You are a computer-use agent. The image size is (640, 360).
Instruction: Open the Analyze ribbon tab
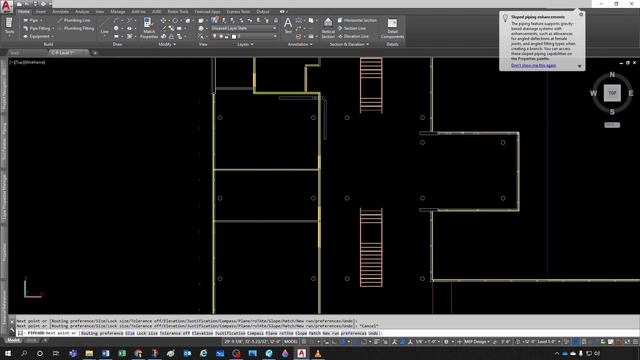[x=82, y=11]
